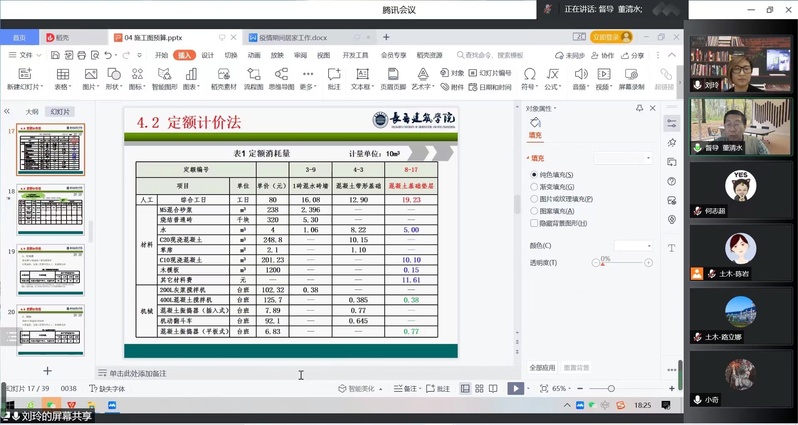The image size is (798, 425).
Task: Click the Apply to All button
Action: 544,367
